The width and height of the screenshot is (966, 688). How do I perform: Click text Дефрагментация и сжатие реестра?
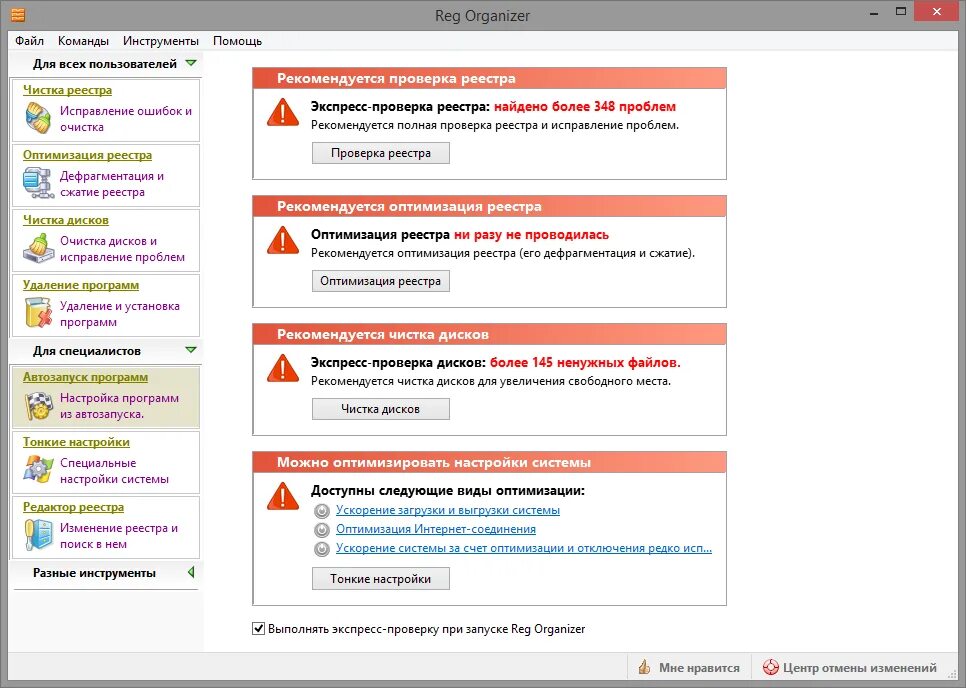click(112, 184)
